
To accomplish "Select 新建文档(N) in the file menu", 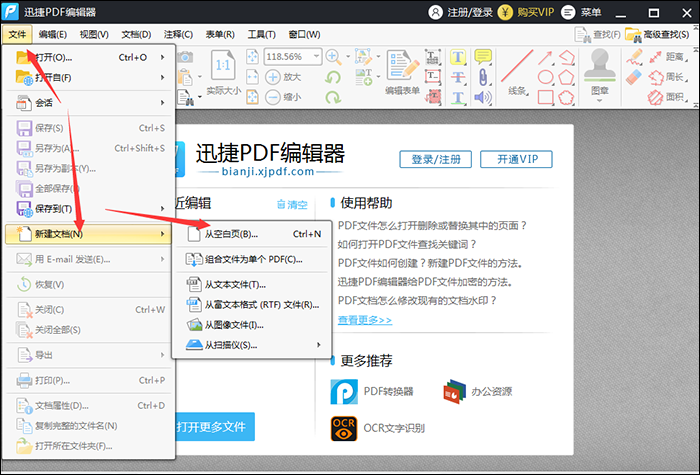I will tap(88, 234).
